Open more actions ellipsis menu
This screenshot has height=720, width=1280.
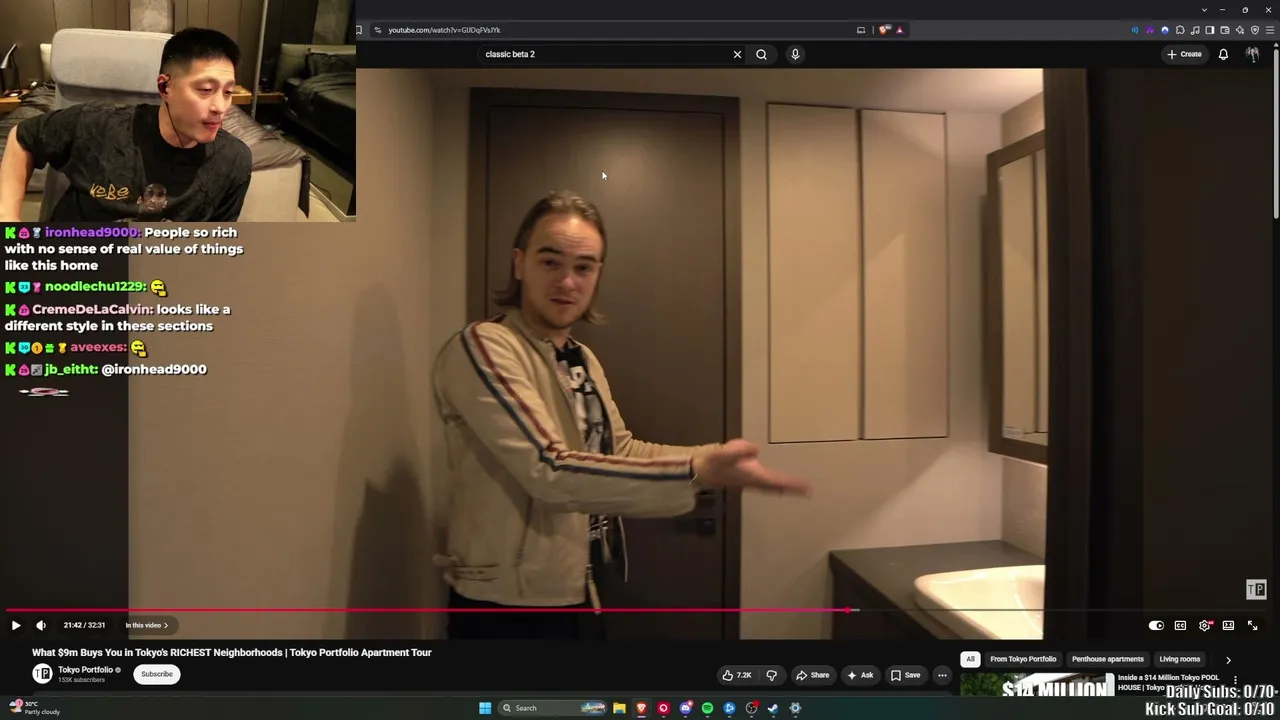point(942,675)
